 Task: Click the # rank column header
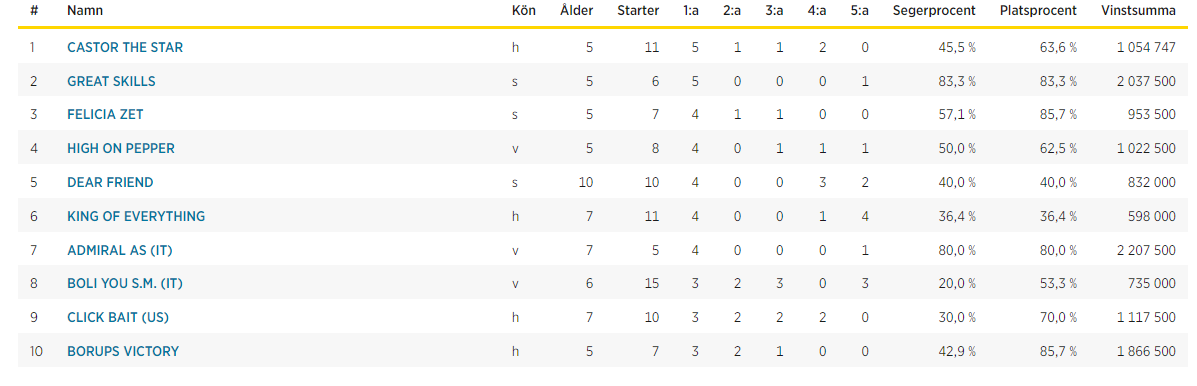[x=34, y=11]
